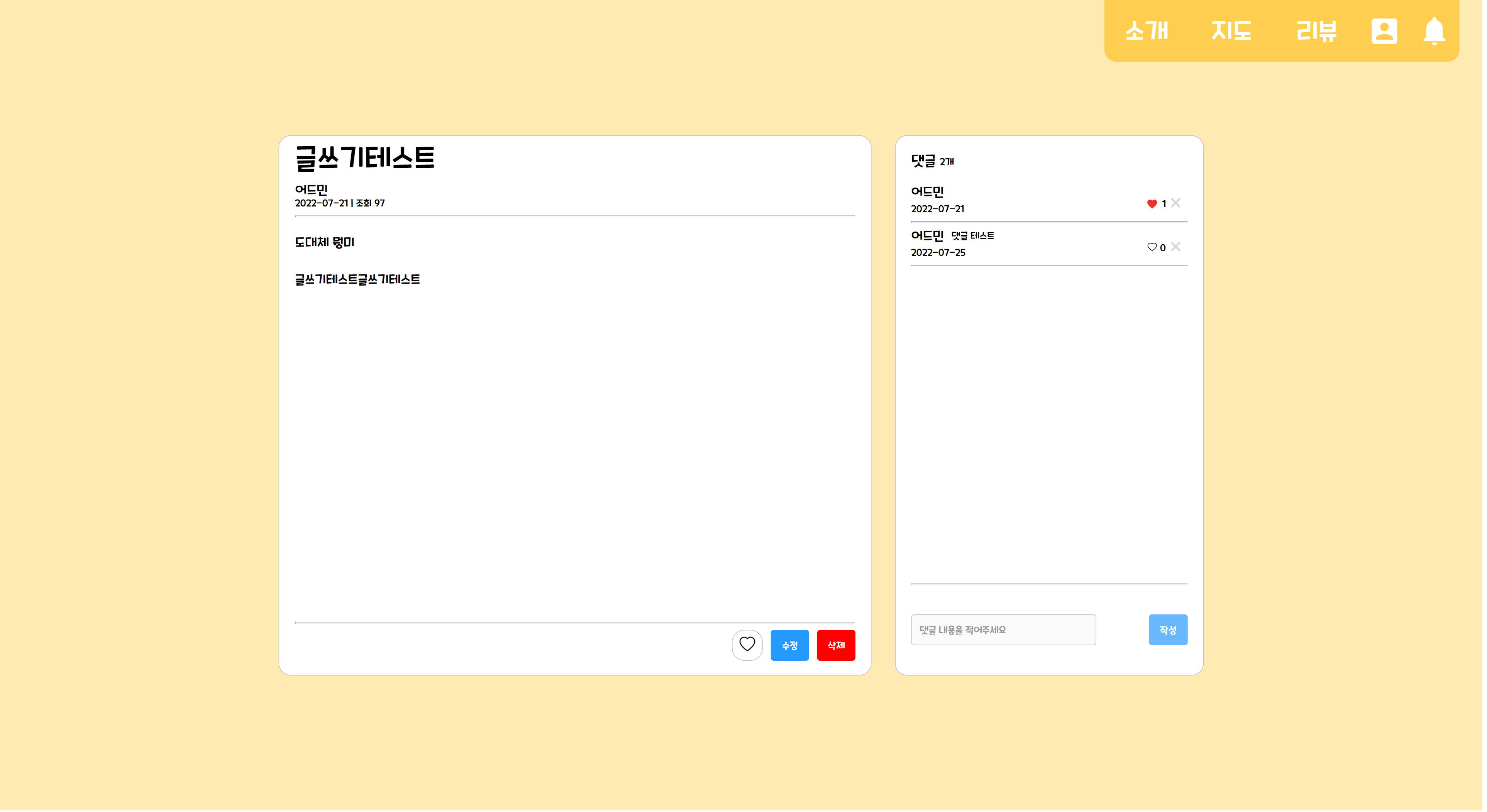The width and height of the screenshot is (1487, 812).
Task: Delete the 댓글 테스트 comment with X
Action: coord(1176,247)
